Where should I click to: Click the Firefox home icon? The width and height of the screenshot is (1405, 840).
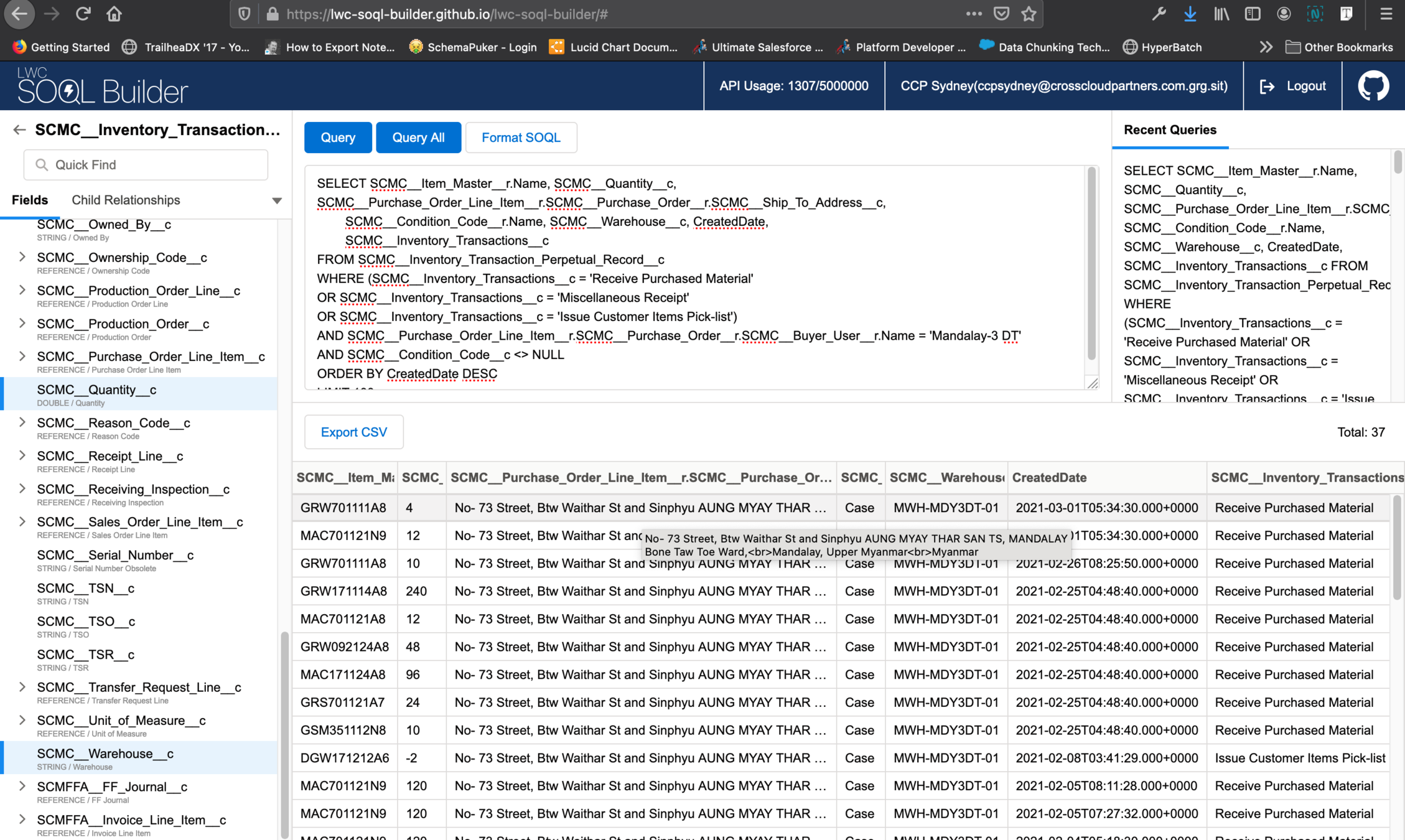coord(114,14)
